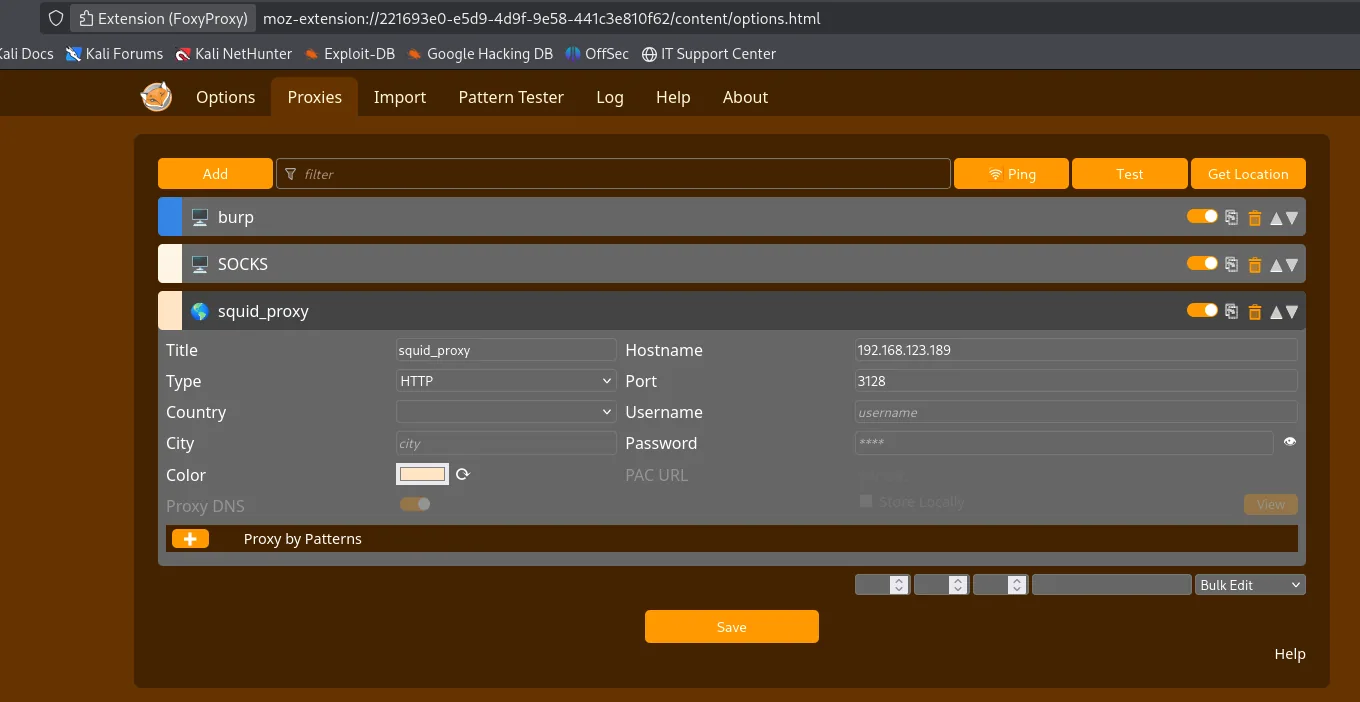Reveal password with the eye icon

pos(1290,442)
